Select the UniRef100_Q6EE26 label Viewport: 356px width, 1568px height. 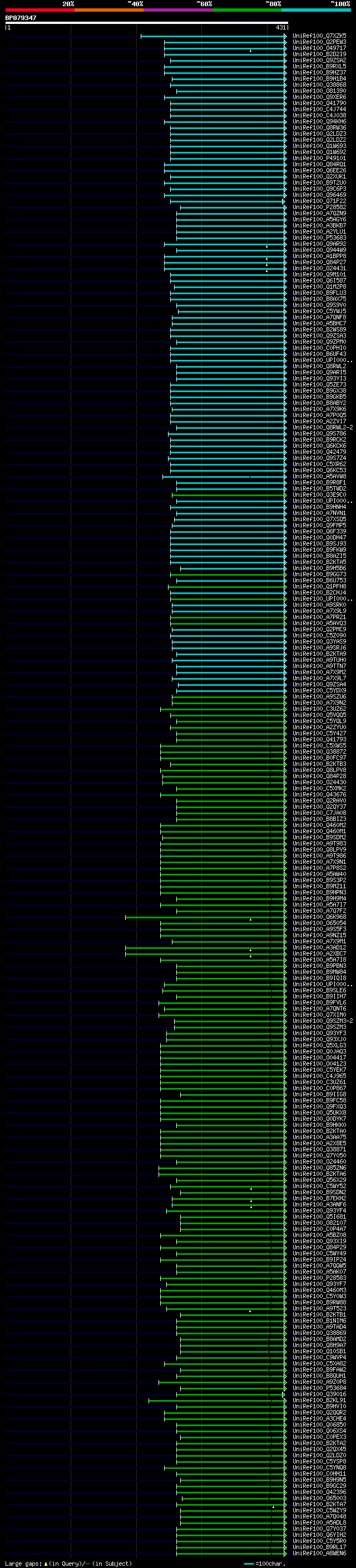[x=319, y=170]
